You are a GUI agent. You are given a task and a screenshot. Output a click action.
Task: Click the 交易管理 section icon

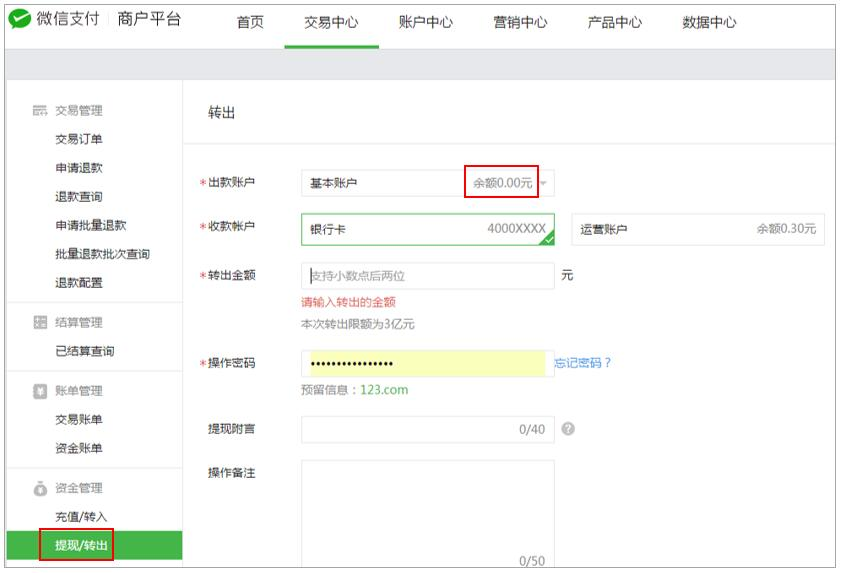click(x=40, y=111)
